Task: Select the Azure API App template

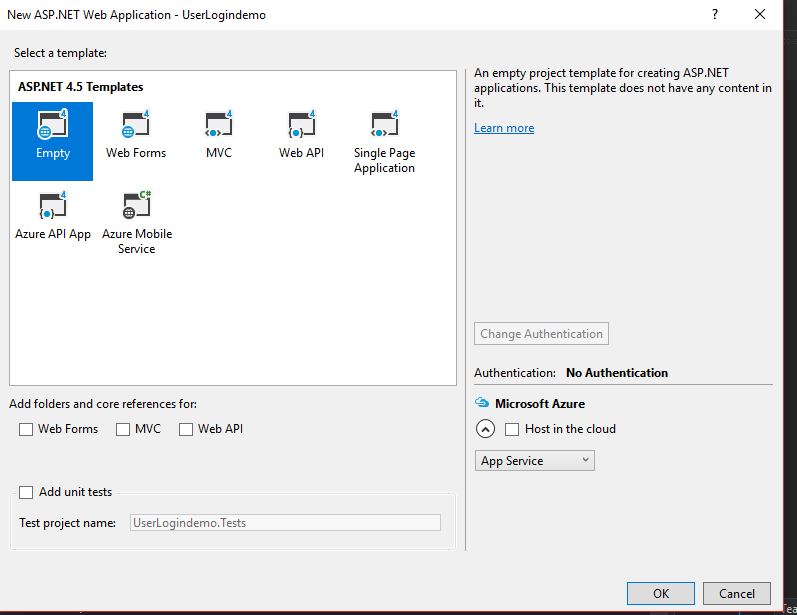Action: 53,216
